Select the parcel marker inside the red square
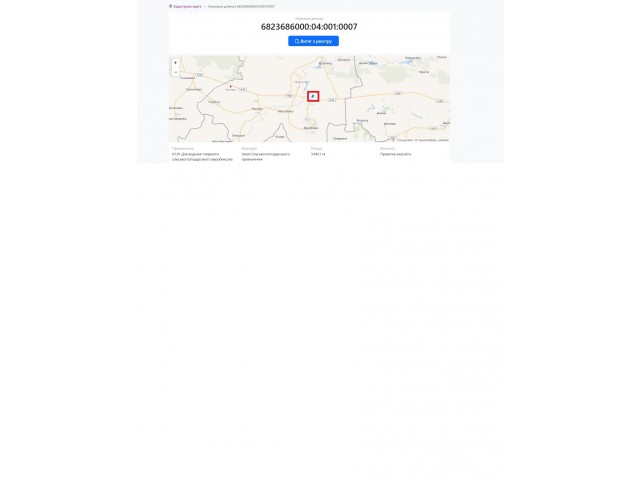Screen dimensions: 640x480 pos(313,96)
